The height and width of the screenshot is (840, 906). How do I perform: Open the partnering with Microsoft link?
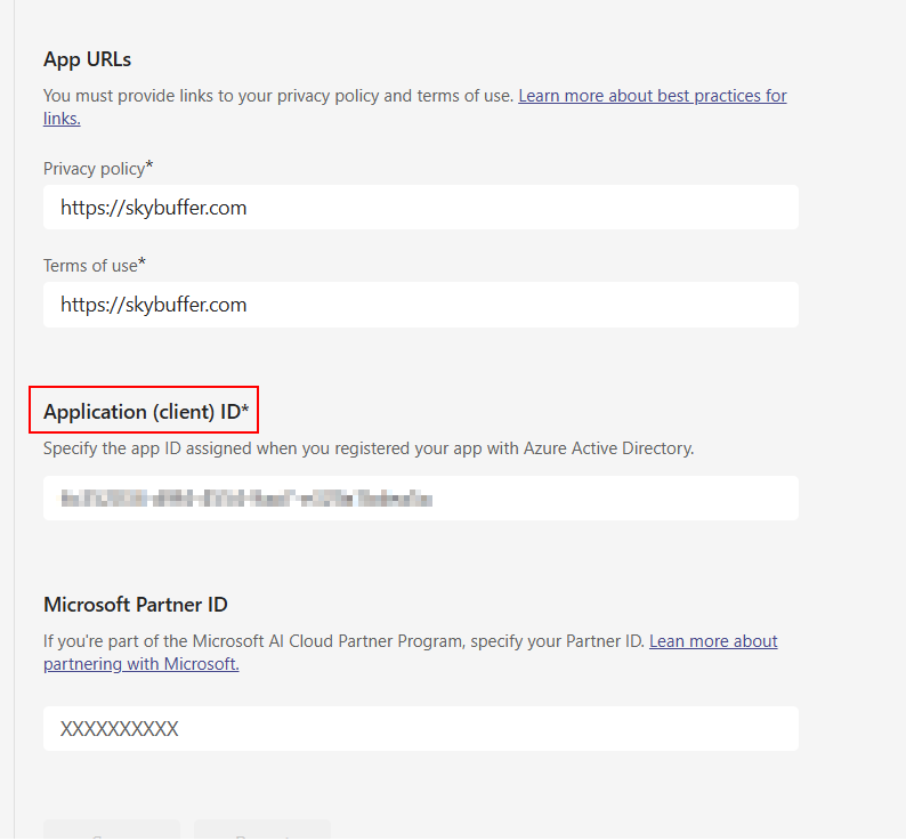click(x=141, y=664)
